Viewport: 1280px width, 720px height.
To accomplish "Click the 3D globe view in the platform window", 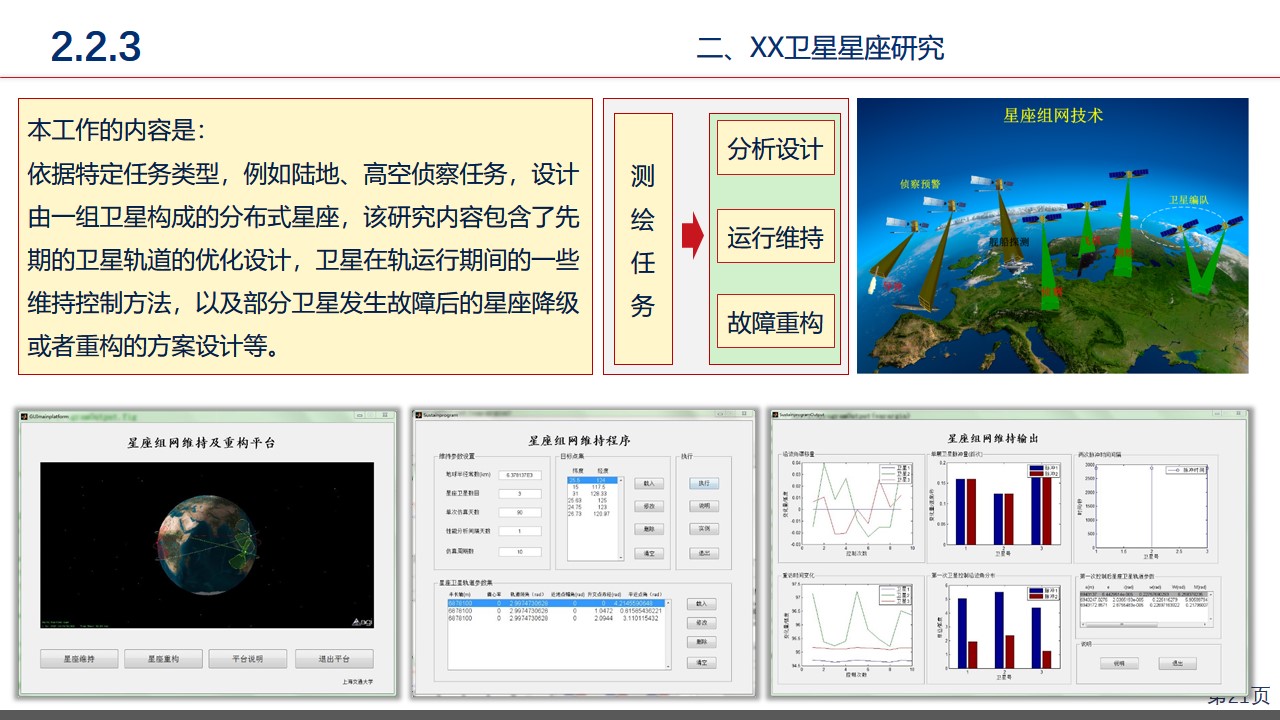I will 207,545.
